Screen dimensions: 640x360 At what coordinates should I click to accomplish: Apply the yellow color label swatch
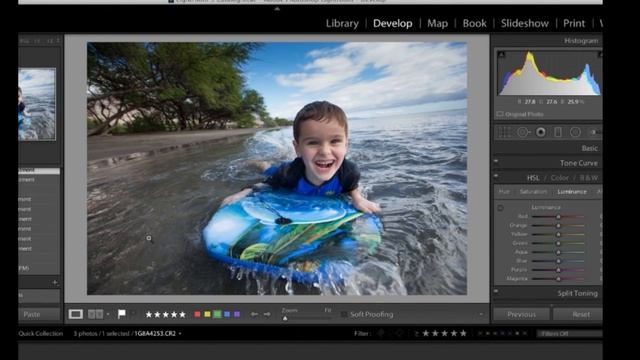pos(207,314)
